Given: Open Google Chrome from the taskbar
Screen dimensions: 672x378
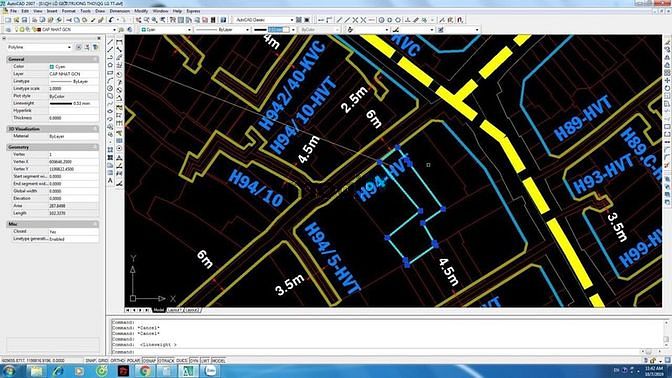Looking at the screenshot, I should point(145,371).
